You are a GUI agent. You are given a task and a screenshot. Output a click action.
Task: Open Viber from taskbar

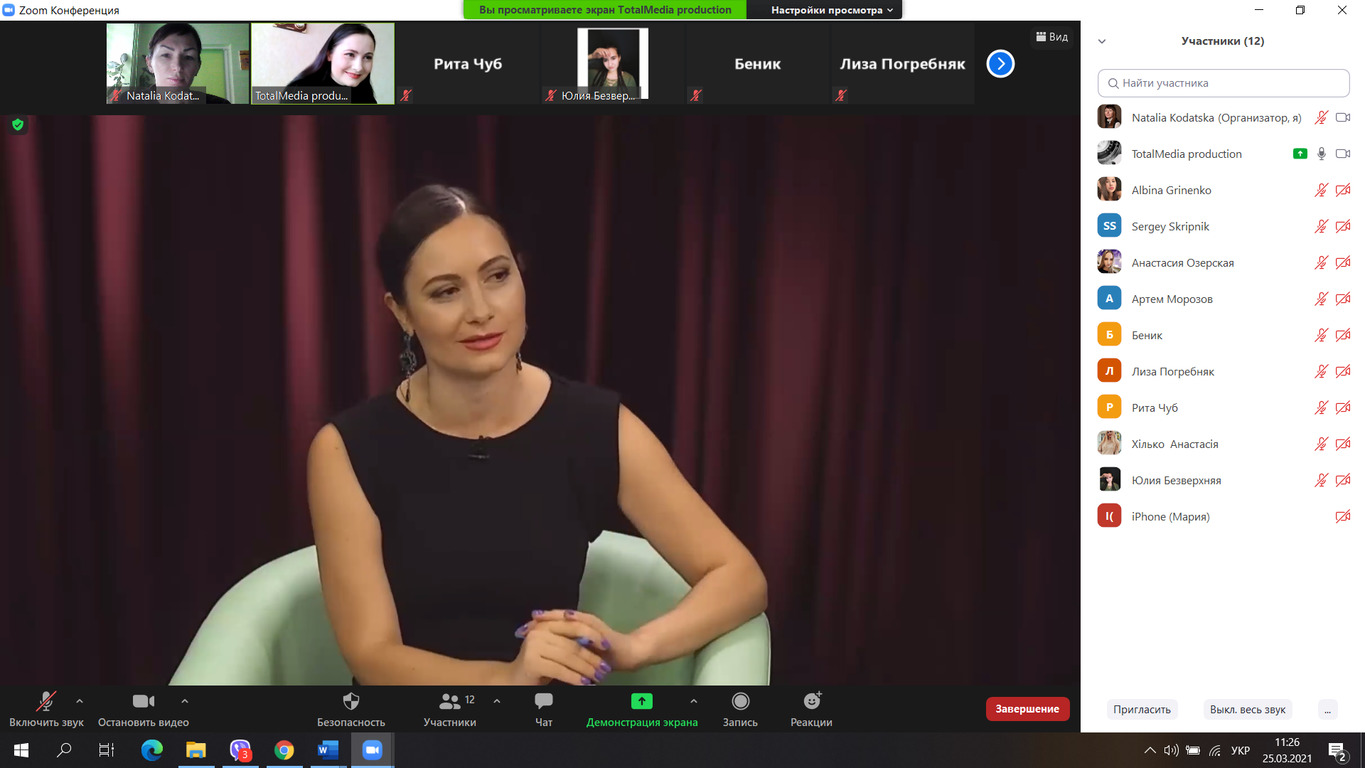click(240, 750)
